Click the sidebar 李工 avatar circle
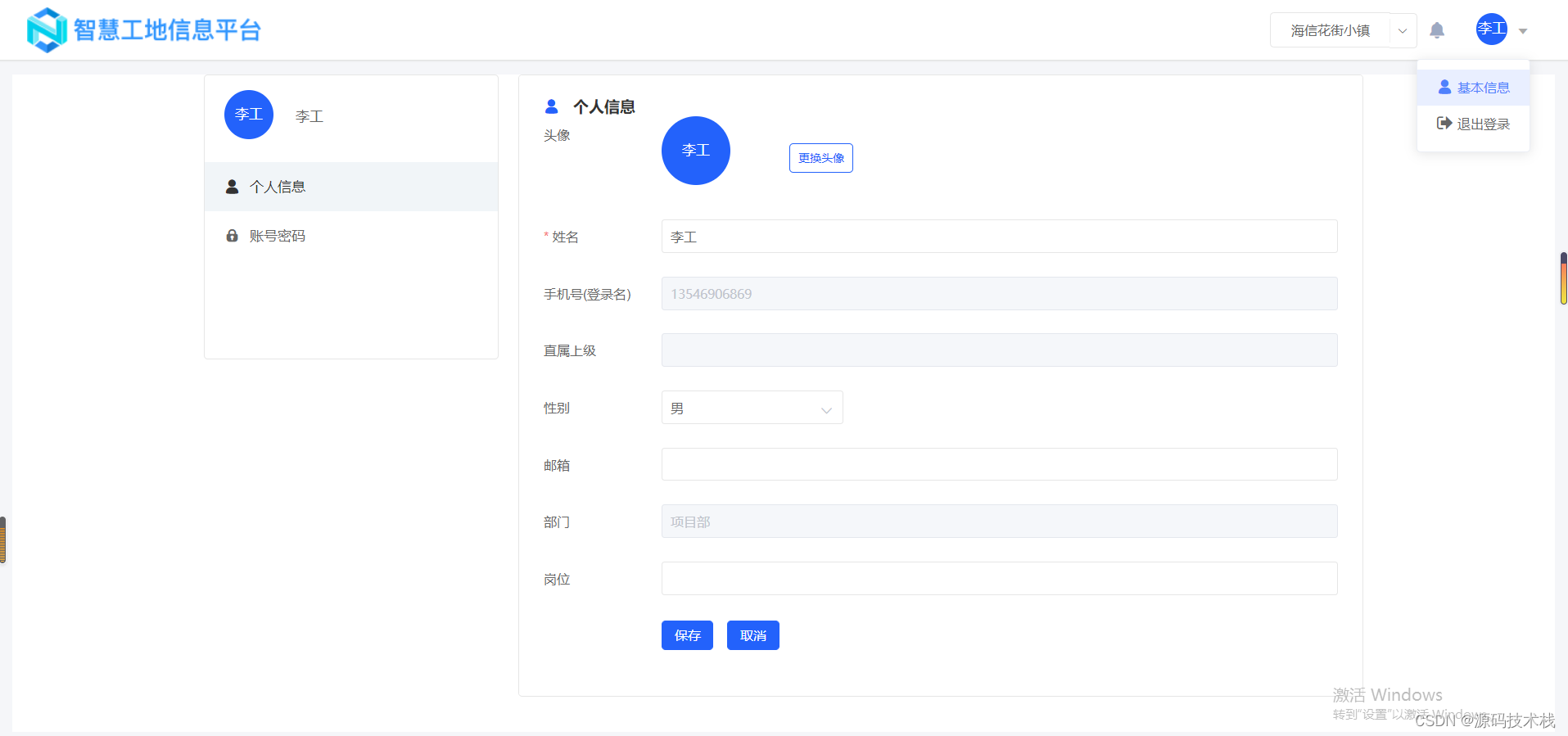Screen dimensions: 1568x736 click(x=249, y=115)
